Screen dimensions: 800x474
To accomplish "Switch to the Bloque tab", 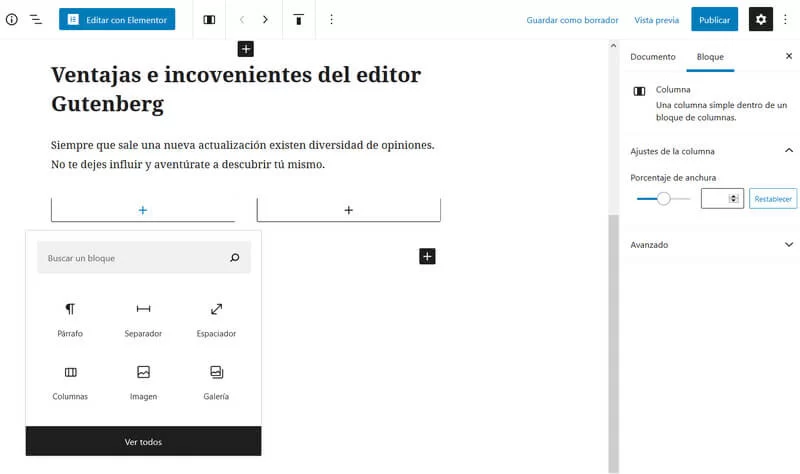I will (x=710, y=57).
